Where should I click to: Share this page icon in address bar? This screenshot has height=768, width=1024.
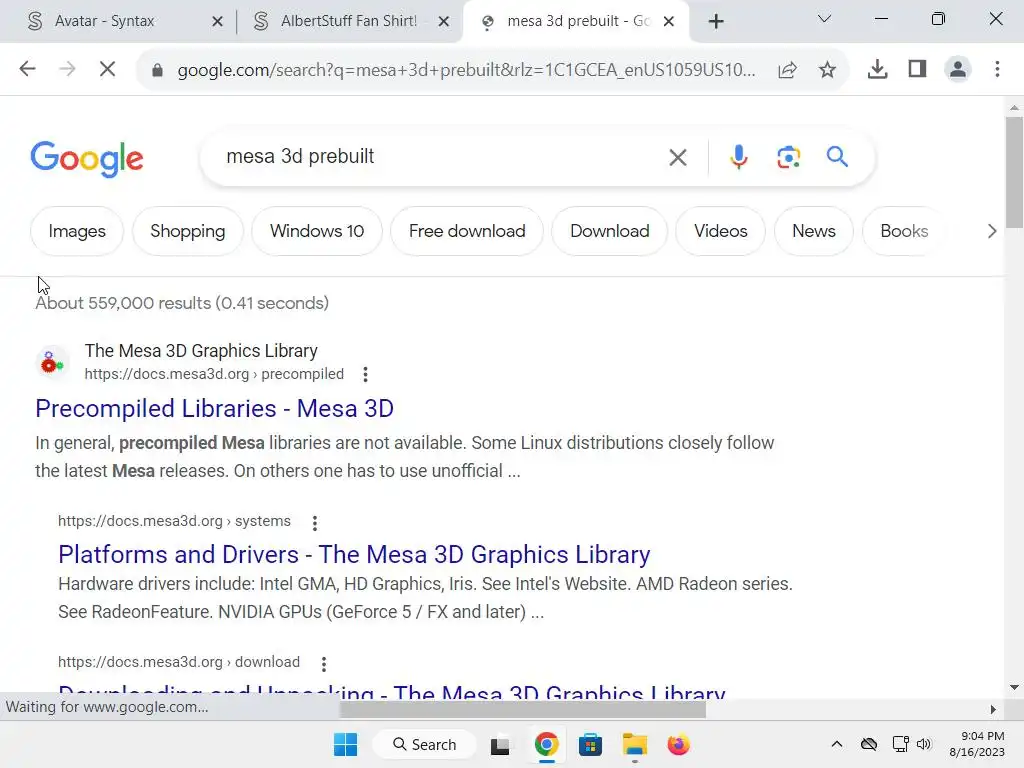[788, 69]
